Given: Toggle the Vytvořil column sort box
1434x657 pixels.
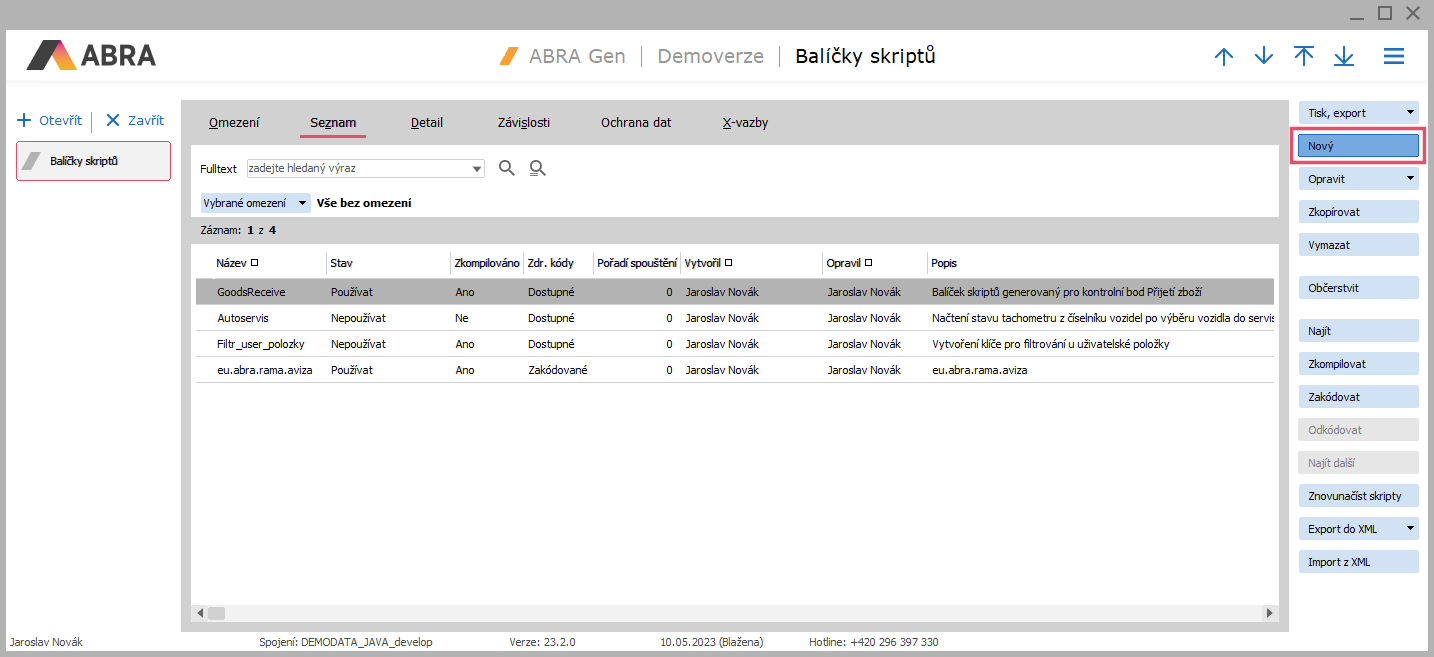Looking at the screenshot, I should [729, 263].
